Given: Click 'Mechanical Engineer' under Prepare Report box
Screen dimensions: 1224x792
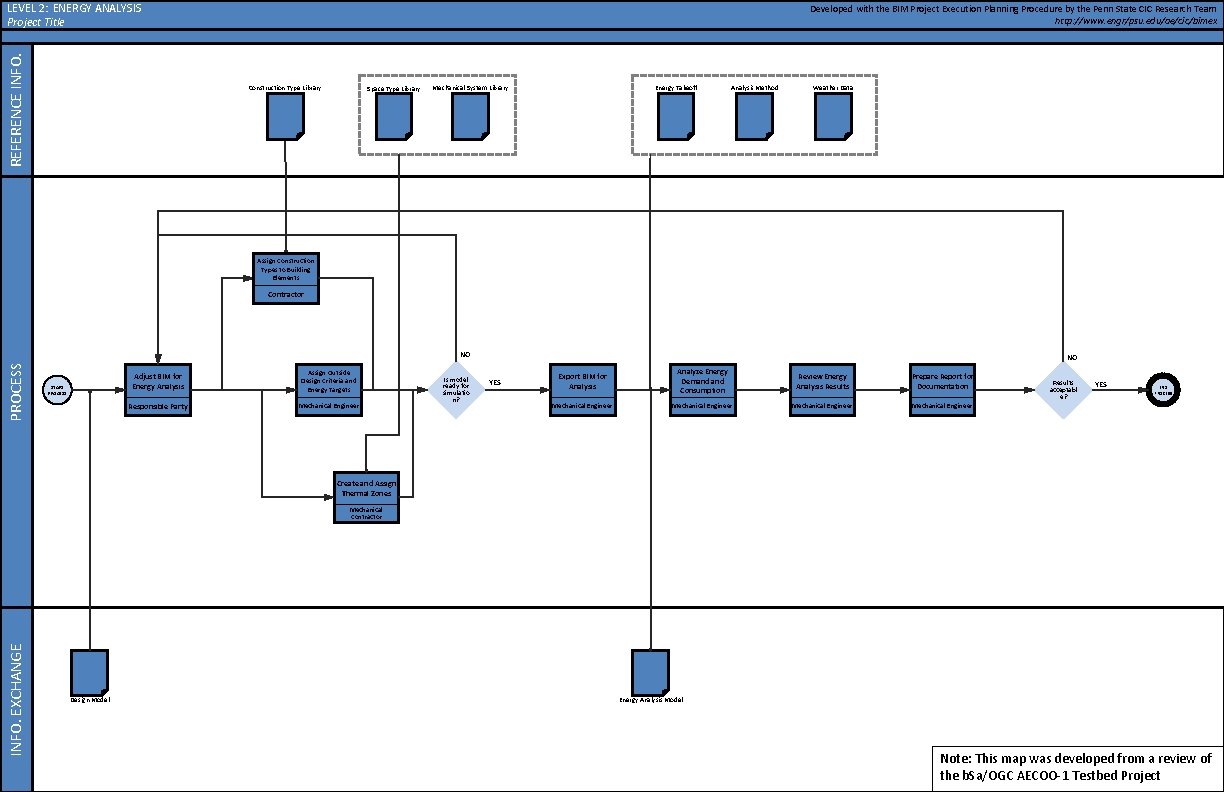Looking at the screenshot, I should pyautogui.click(x=942, y=407).
